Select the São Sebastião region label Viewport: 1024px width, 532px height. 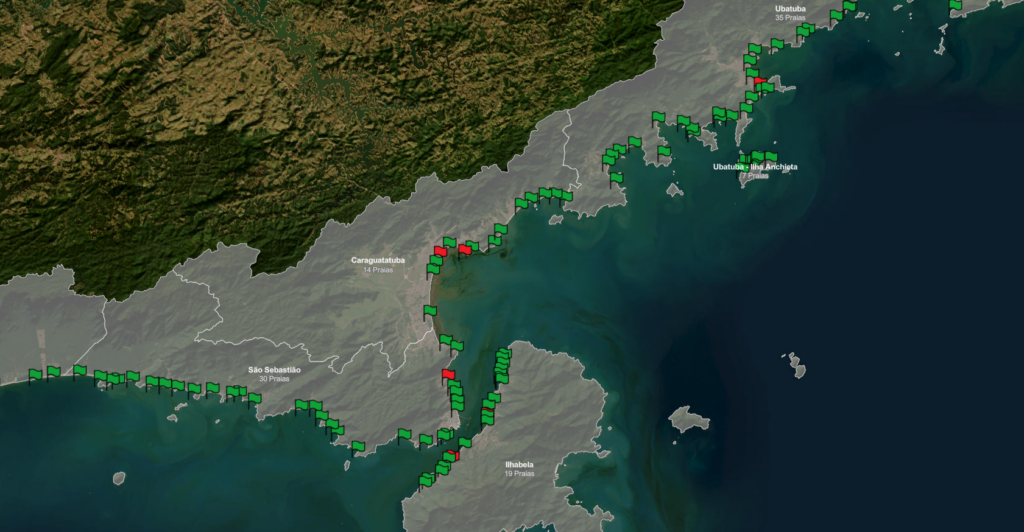pyautogui.click(x=274, y=369)
